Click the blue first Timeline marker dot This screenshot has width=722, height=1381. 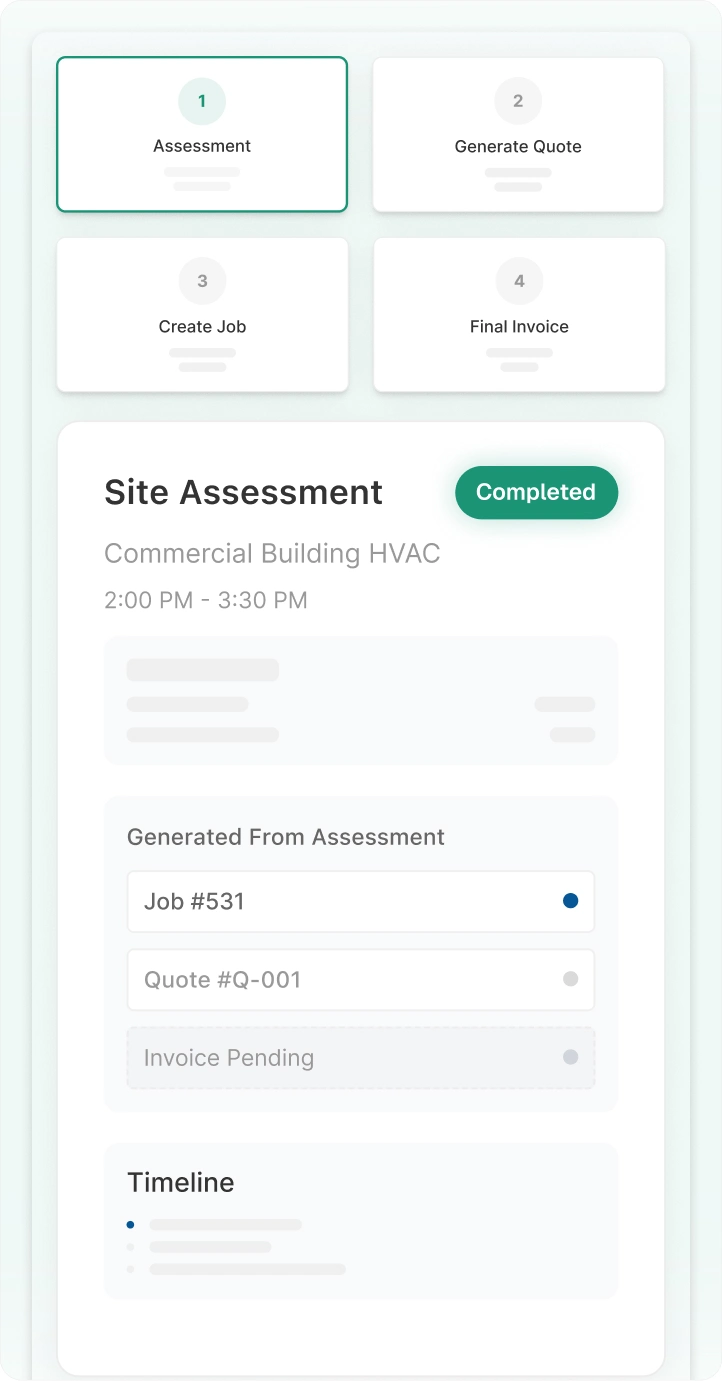130,1225
